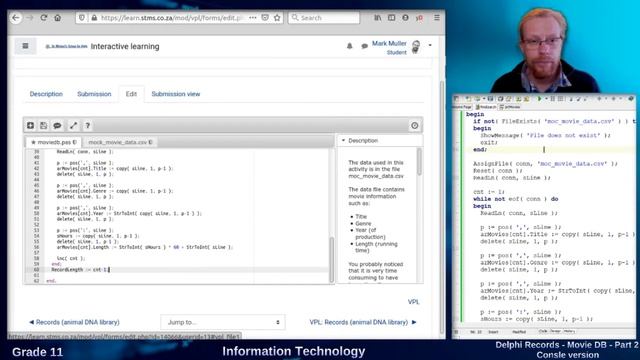This screenshot has height=360, width=640.
Task: Open the Firefox hamburger menu
Action: click(x=437, y=18)
